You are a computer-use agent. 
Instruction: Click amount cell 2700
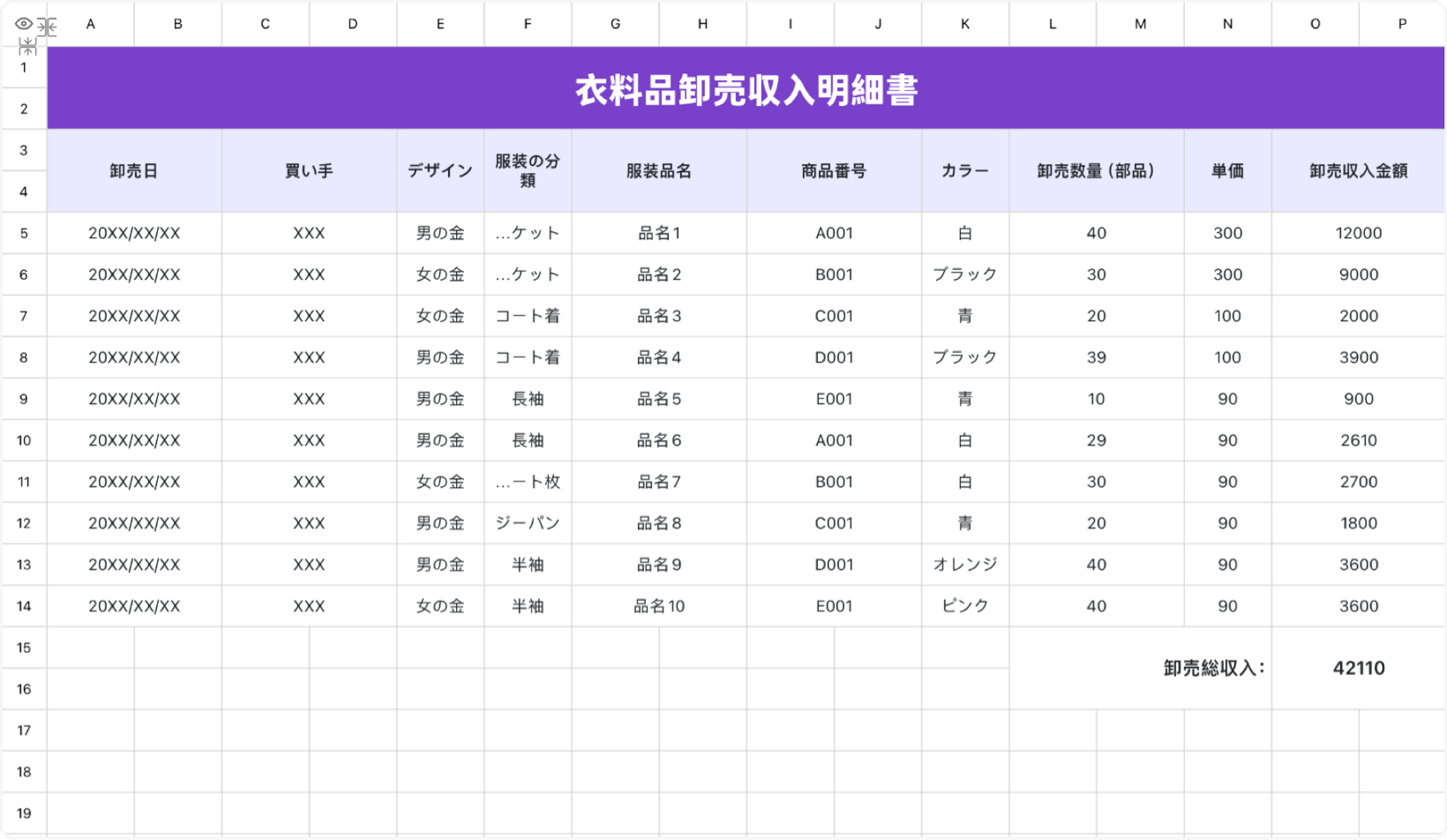pos(1359,482)
